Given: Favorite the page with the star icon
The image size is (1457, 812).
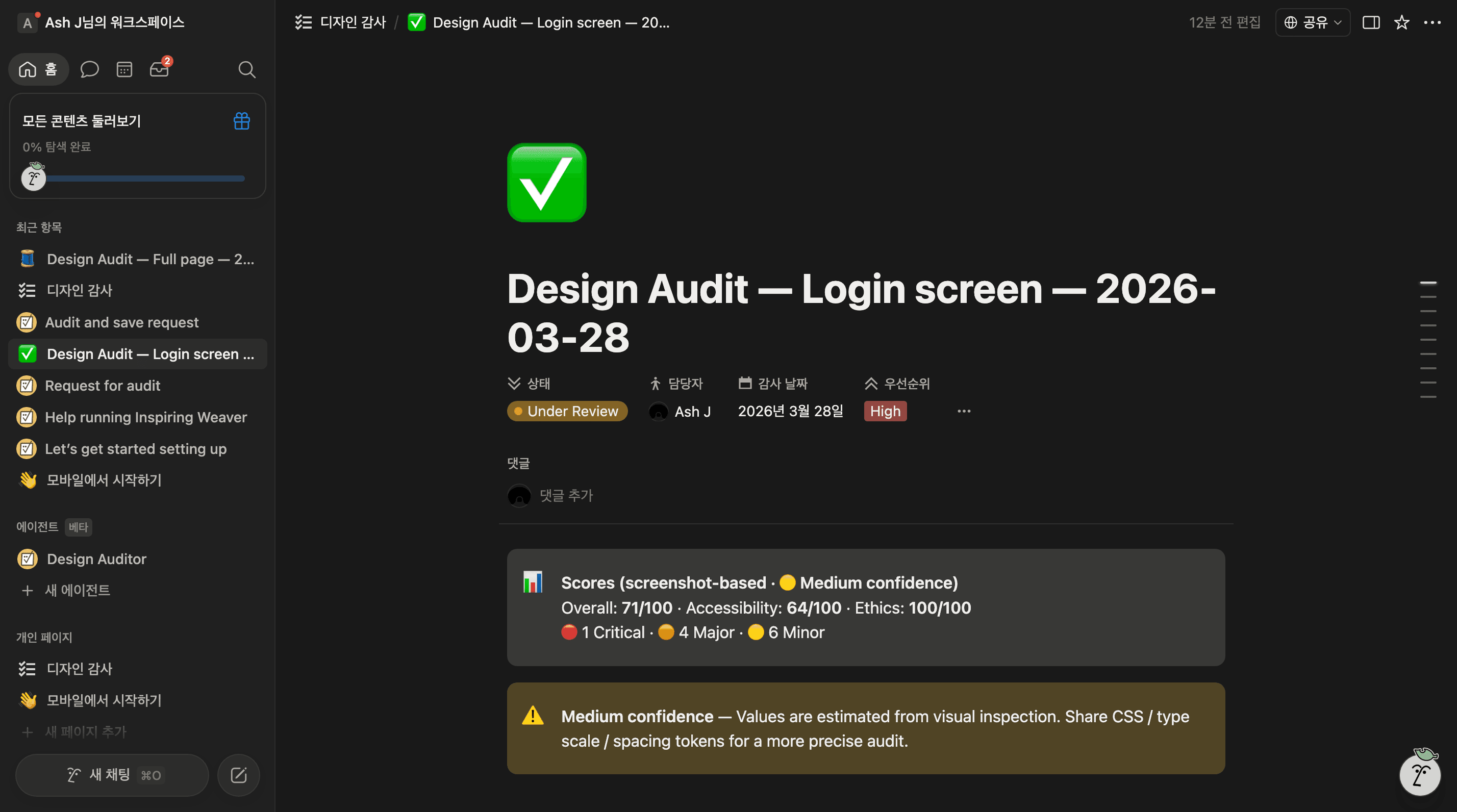Looking at the screenshot, I should pos(1401,22).
